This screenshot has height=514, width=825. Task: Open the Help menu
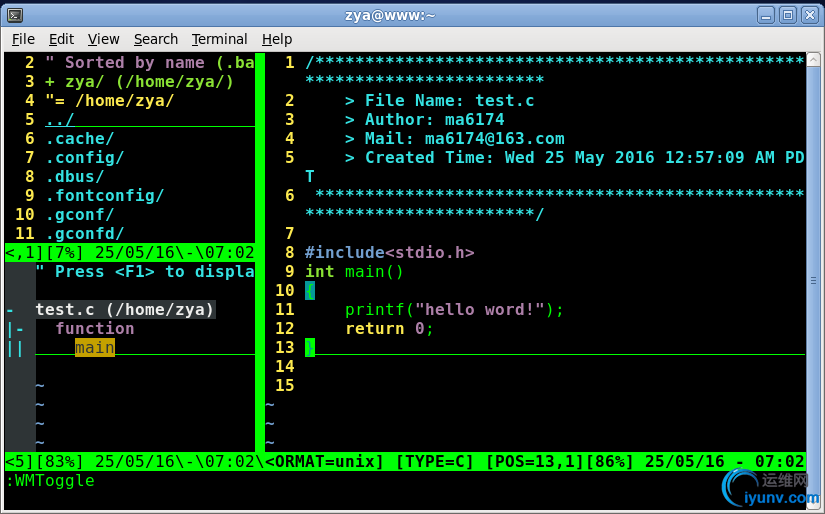coord(277,39)
